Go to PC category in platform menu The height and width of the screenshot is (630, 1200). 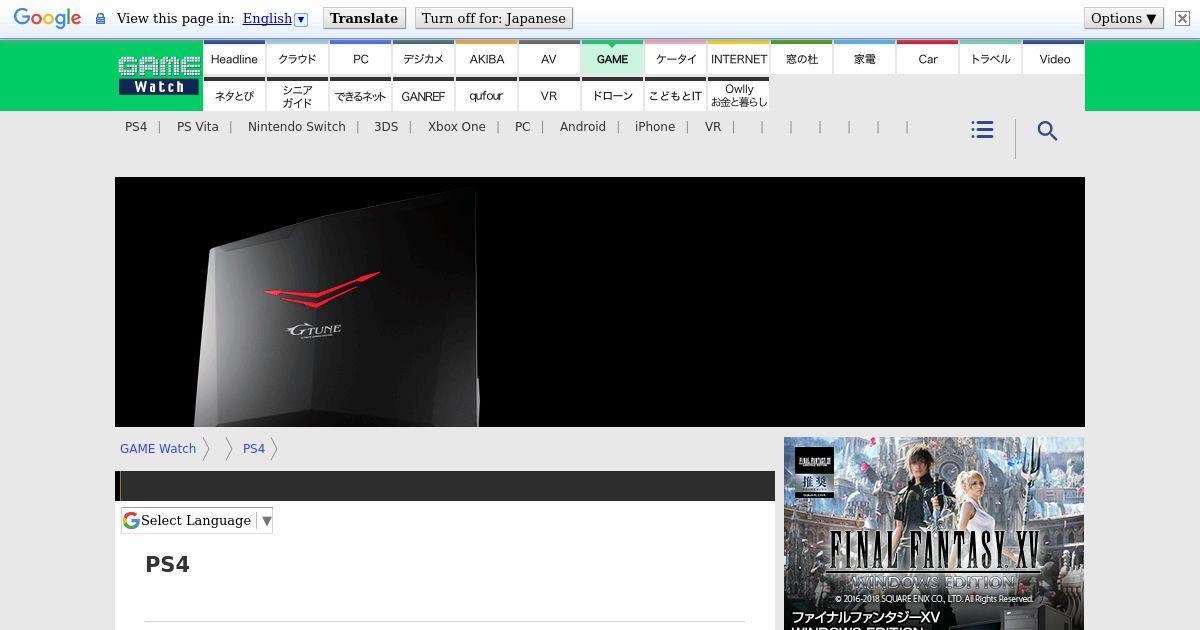click(523, 127)
